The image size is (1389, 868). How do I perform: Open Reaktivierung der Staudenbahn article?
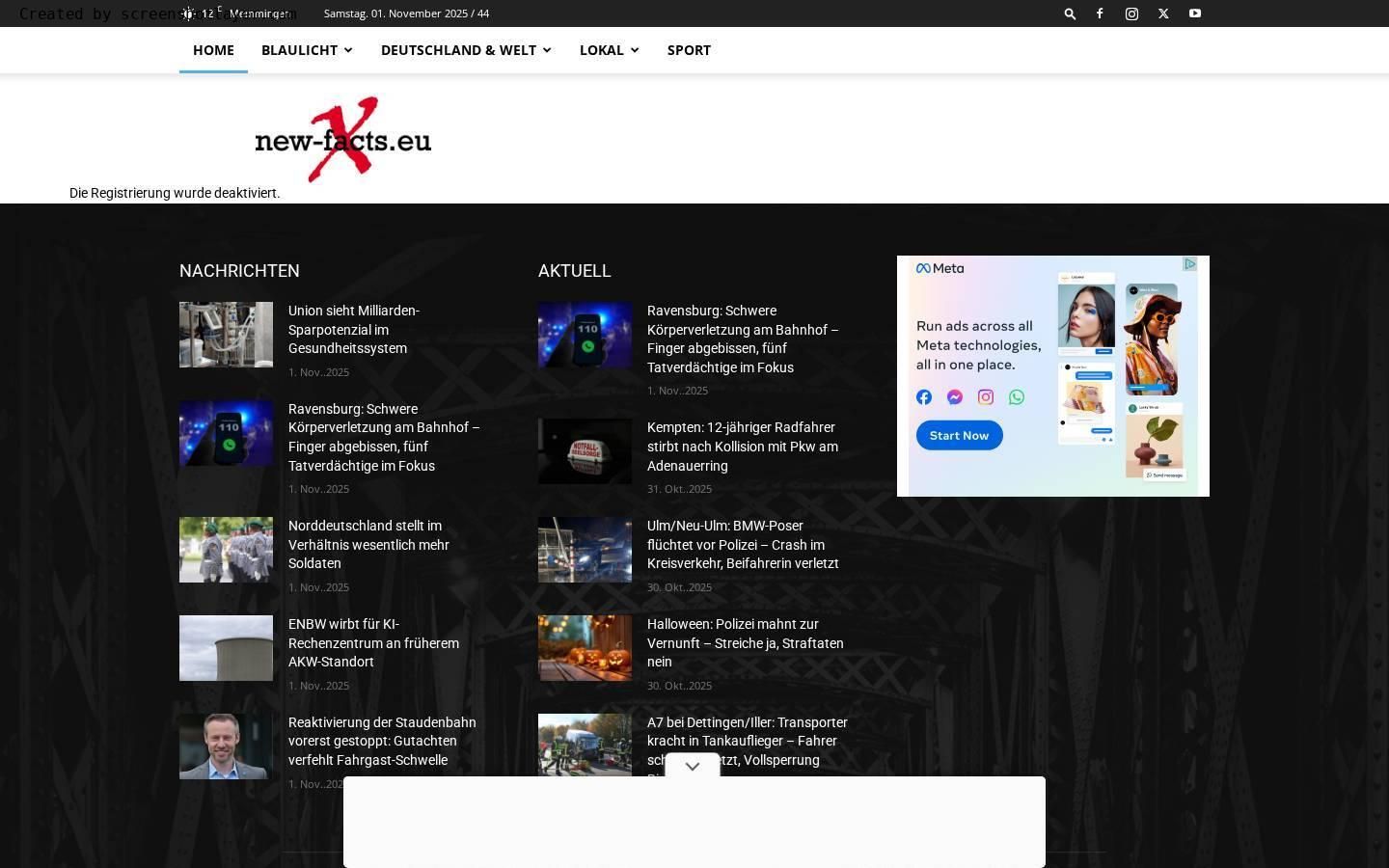(x=384, y=741)
